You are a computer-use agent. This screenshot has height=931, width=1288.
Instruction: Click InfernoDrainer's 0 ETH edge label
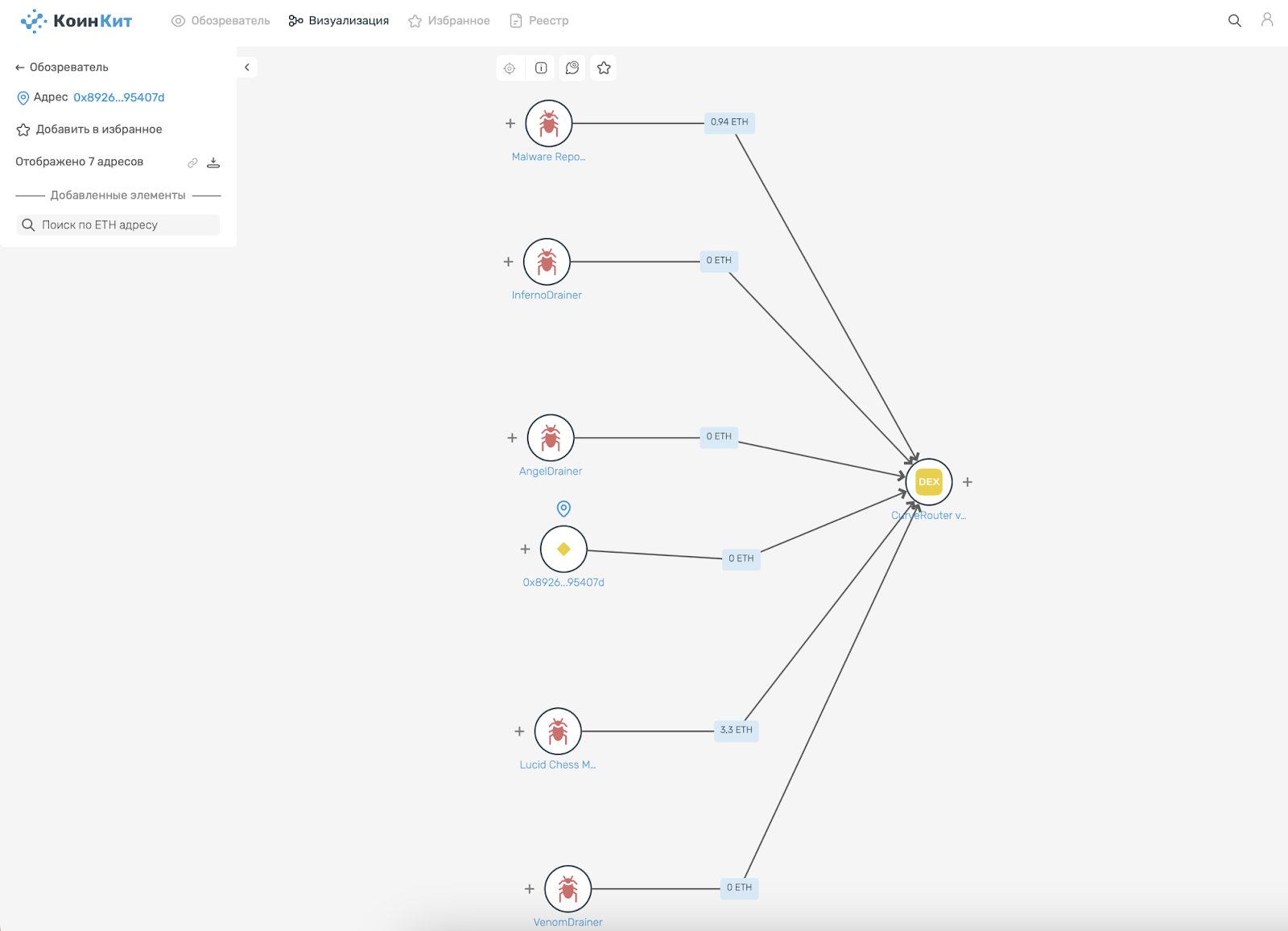(719, 261)
